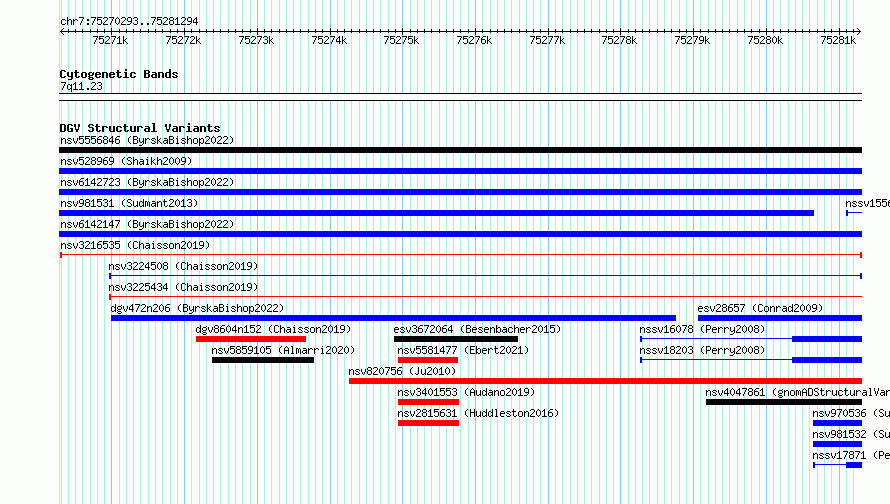Click the nsv3225434 (Chaisson2019) variant label

(183, 287)
